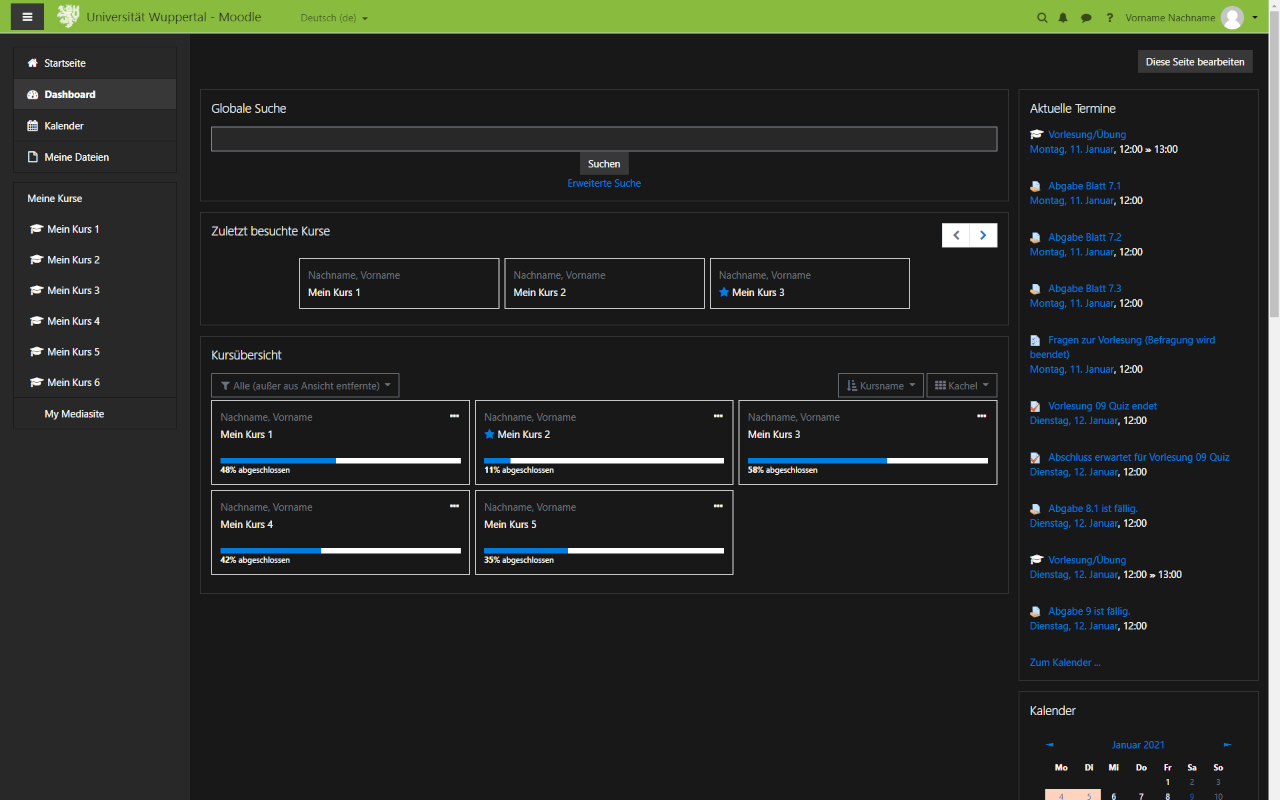
Task: Open messages speech bubble icon
Action: pyautogui.click(x=1086, y=18)
